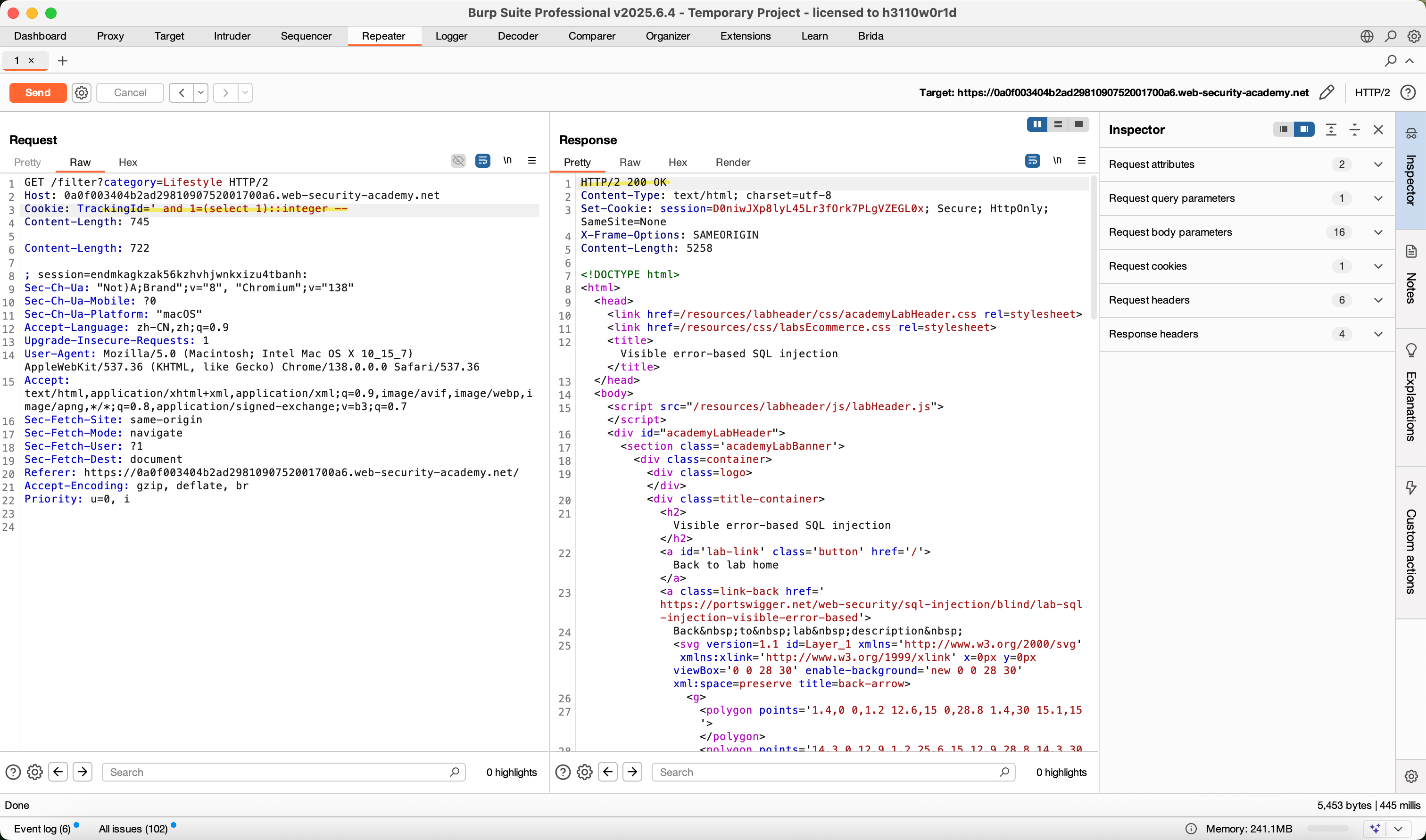Open the Extensions tab
This screenshot has width=1426, height=840.
point(746,36)
